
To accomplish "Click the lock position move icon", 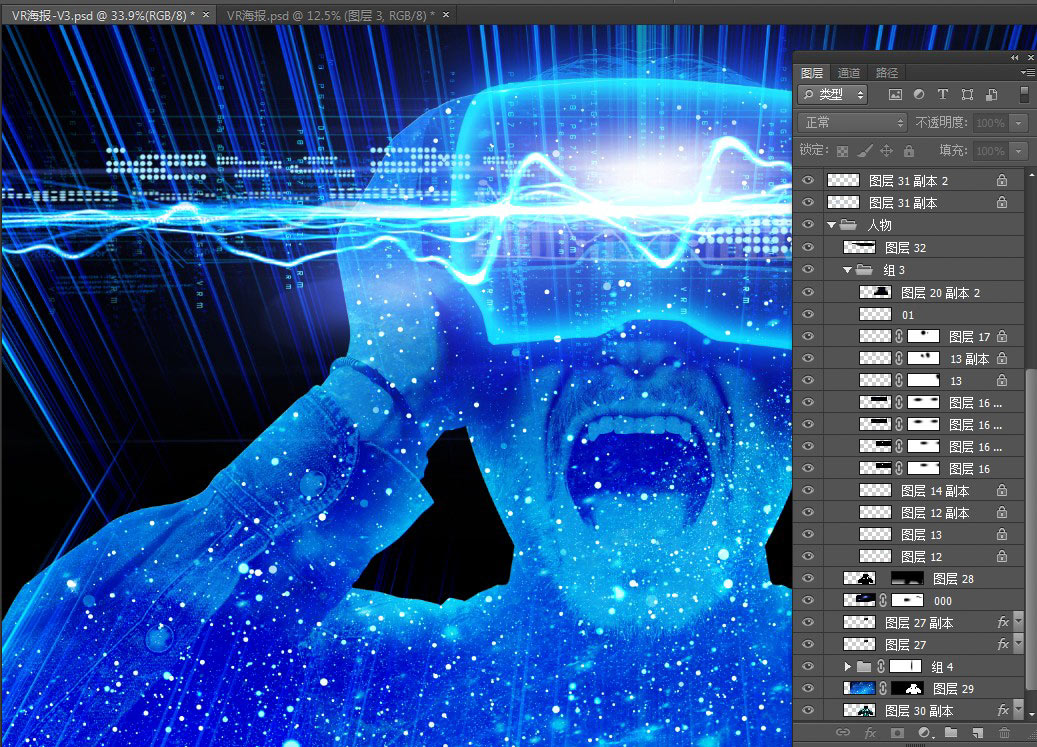I will pos(887,151).
